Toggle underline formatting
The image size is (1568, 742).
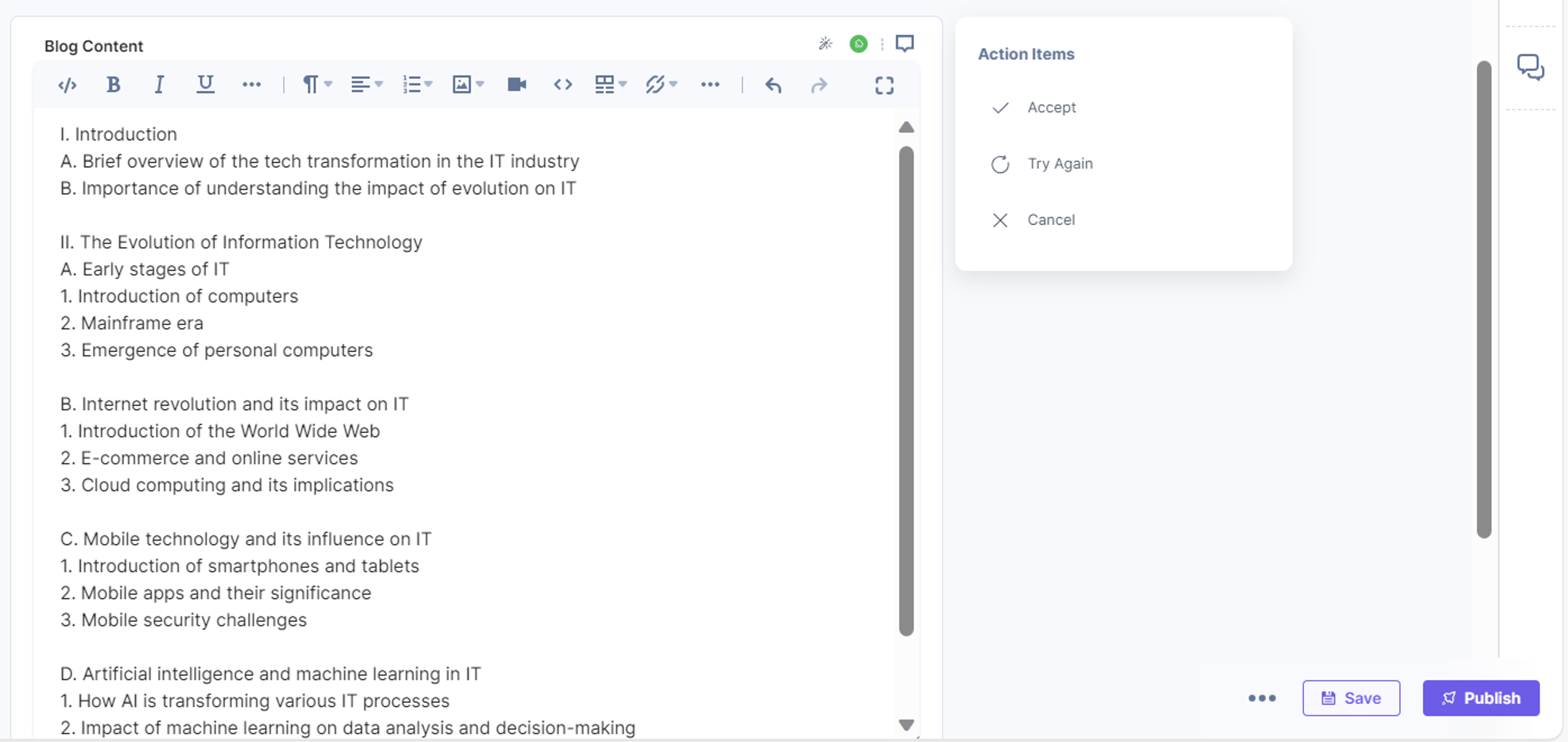point(205,85)
